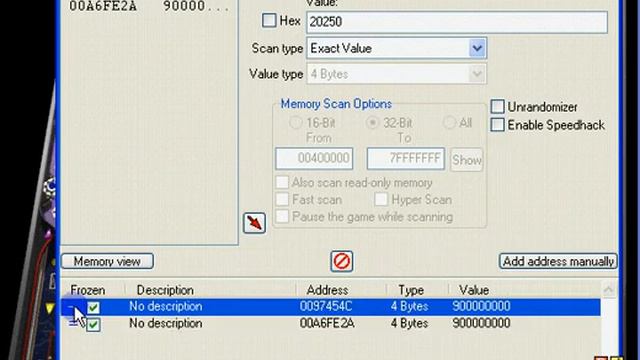This screenshot has height=360, width=640.
Task: Toggle Pause the game while scanning
Action: tap(282, 216)
